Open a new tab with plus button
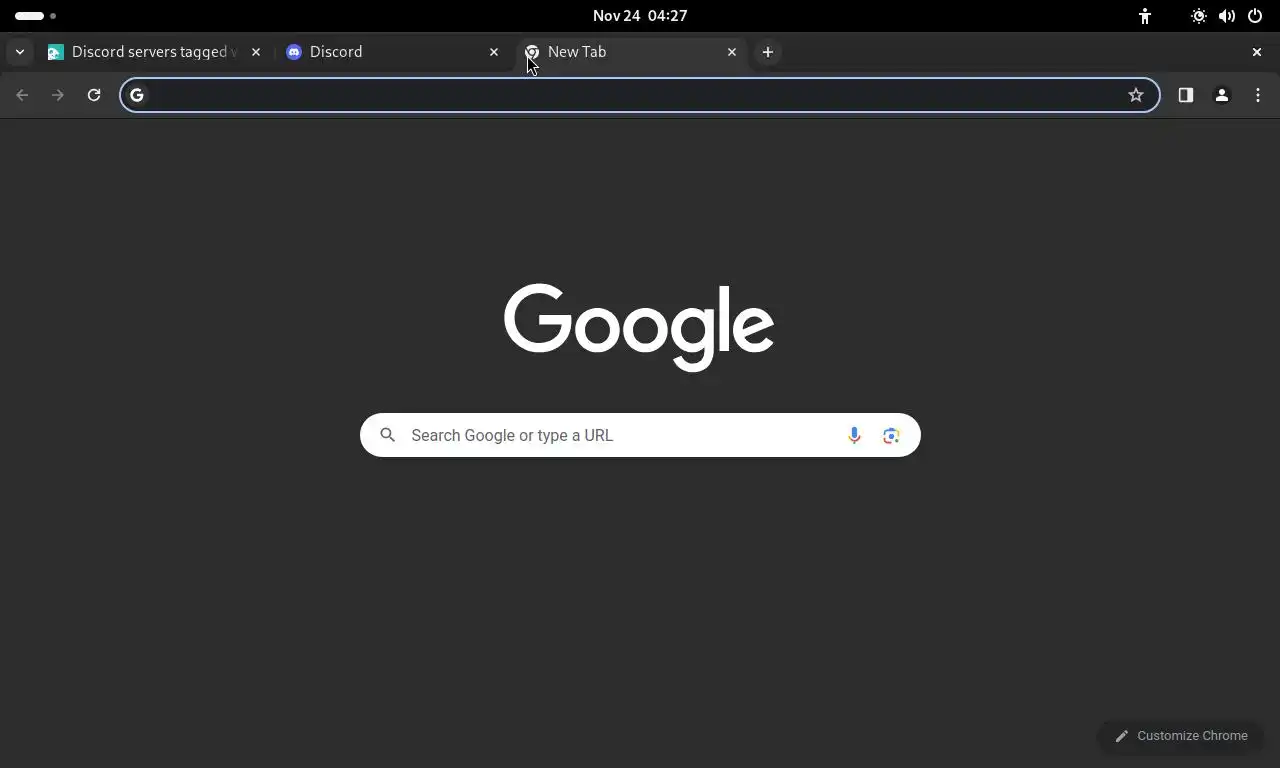 click(x=768, y=52)
